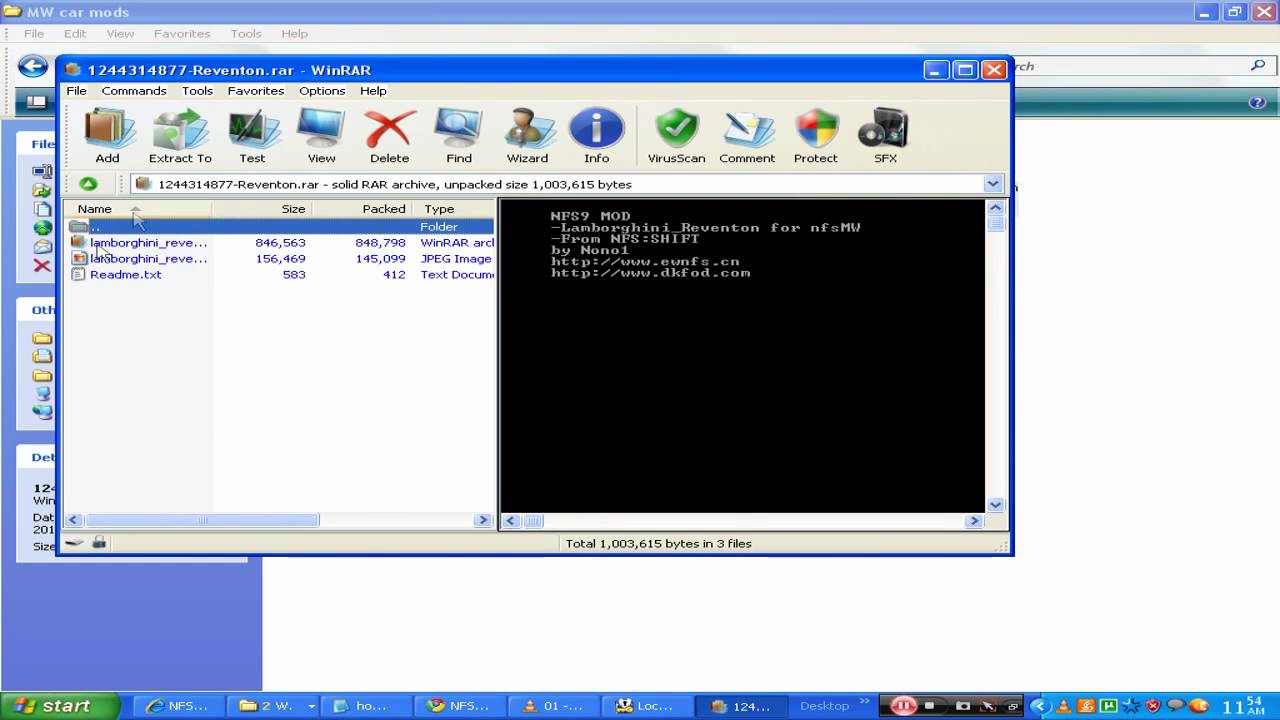Image resolution: width=1280 pixels, height=720 pixels.
Task: Click the Explorer Back arrow button
Action: coord(33,67)
